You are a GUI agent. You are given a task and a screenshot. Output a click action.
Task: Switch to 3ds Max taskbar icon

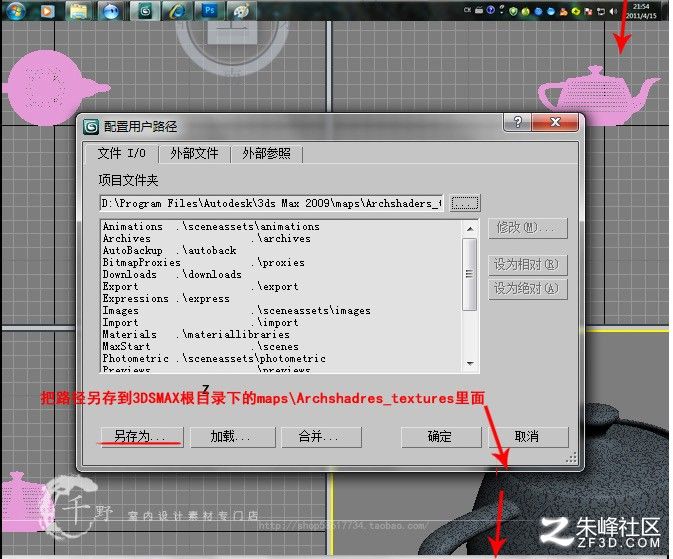145,11
